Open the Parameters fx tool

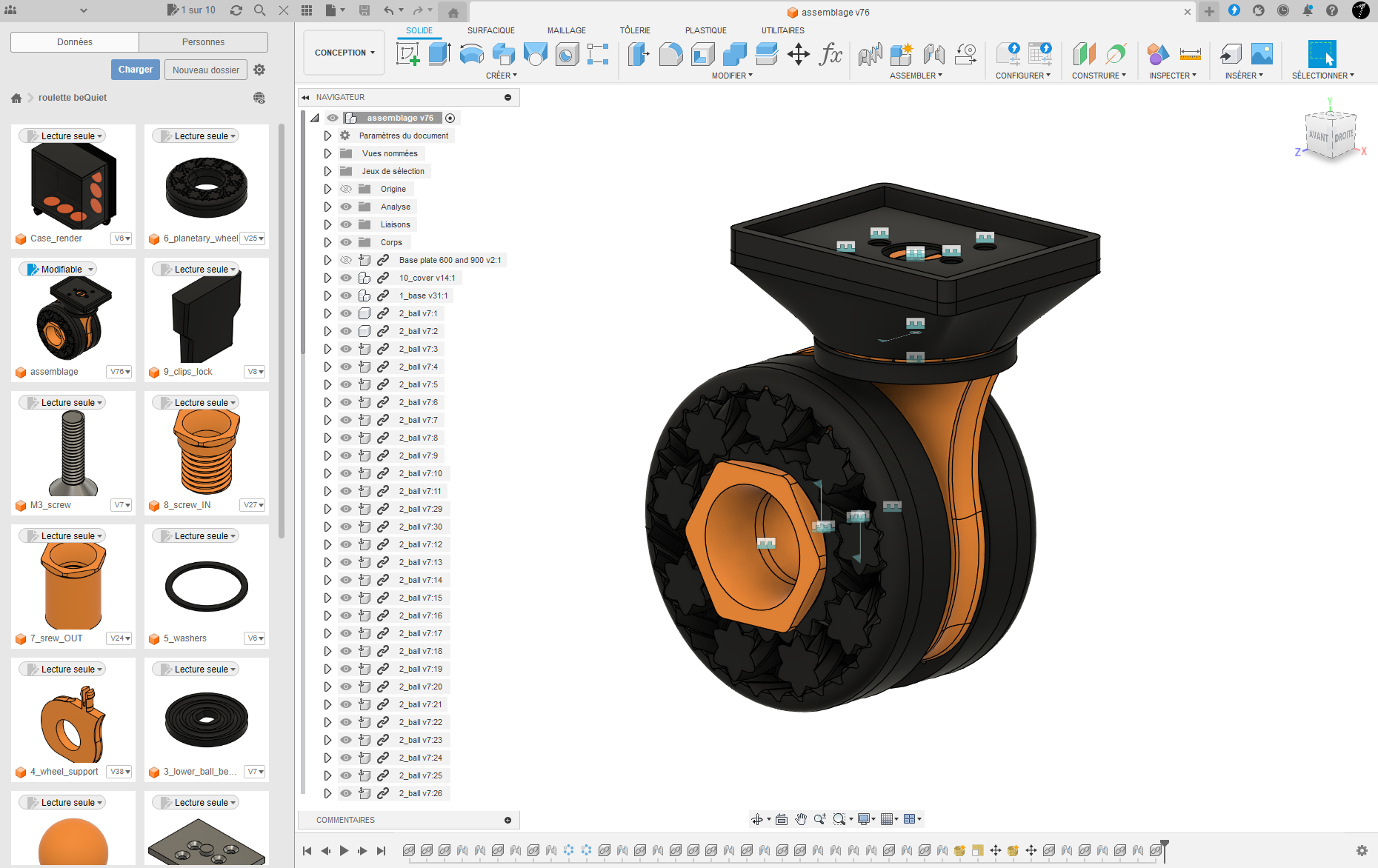pos(831,54)
